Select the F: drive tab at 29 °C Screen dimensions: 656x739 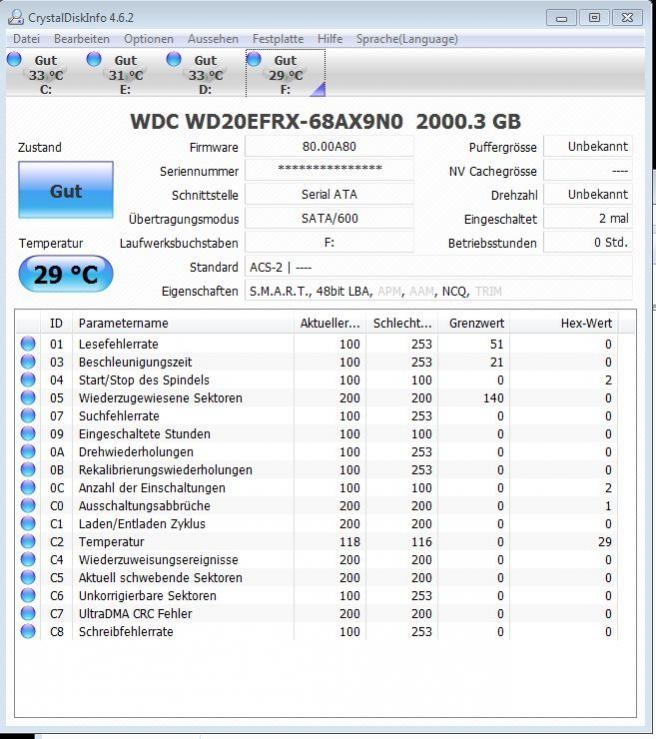coord(286,74)
